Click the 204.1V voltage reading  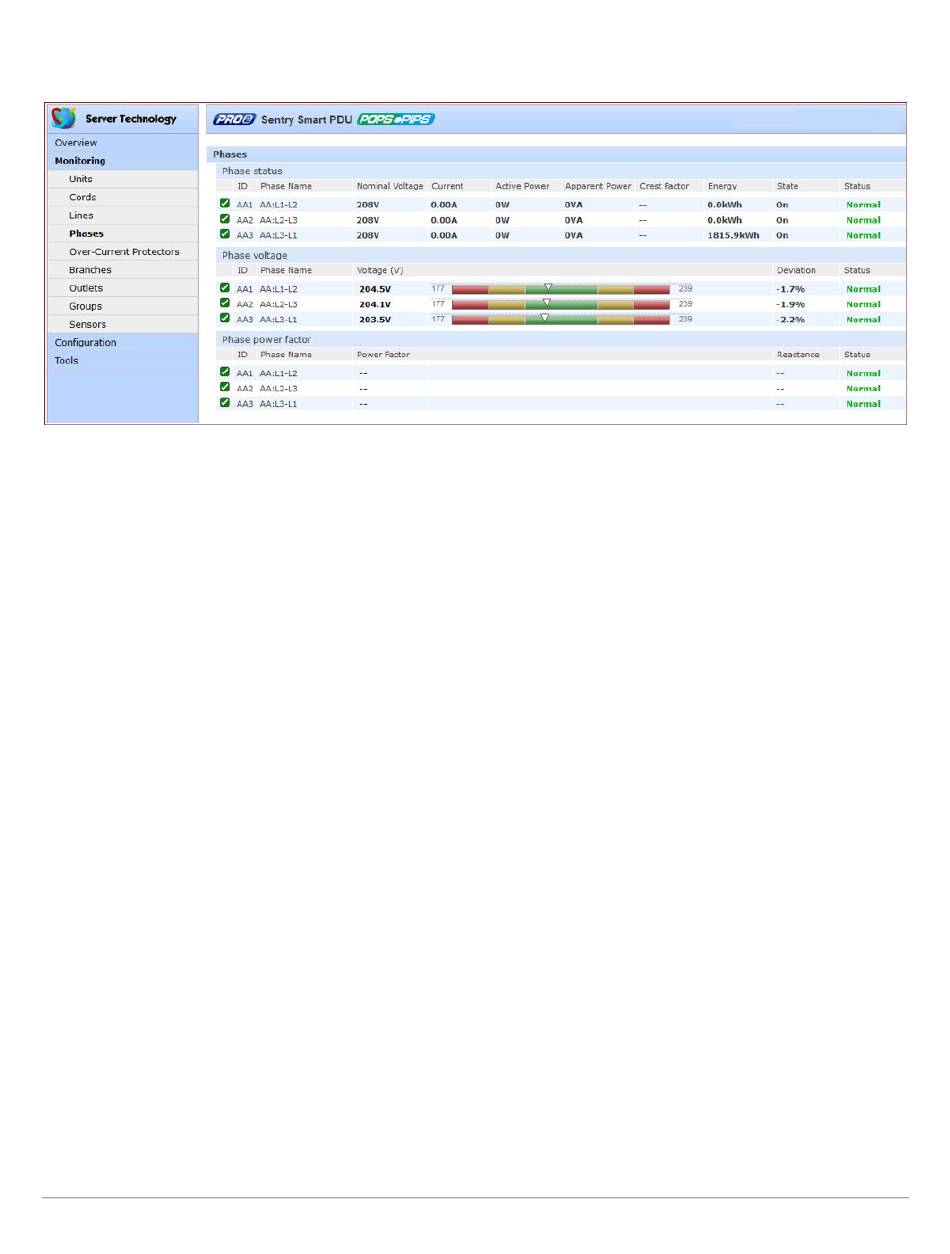point(376,304)
